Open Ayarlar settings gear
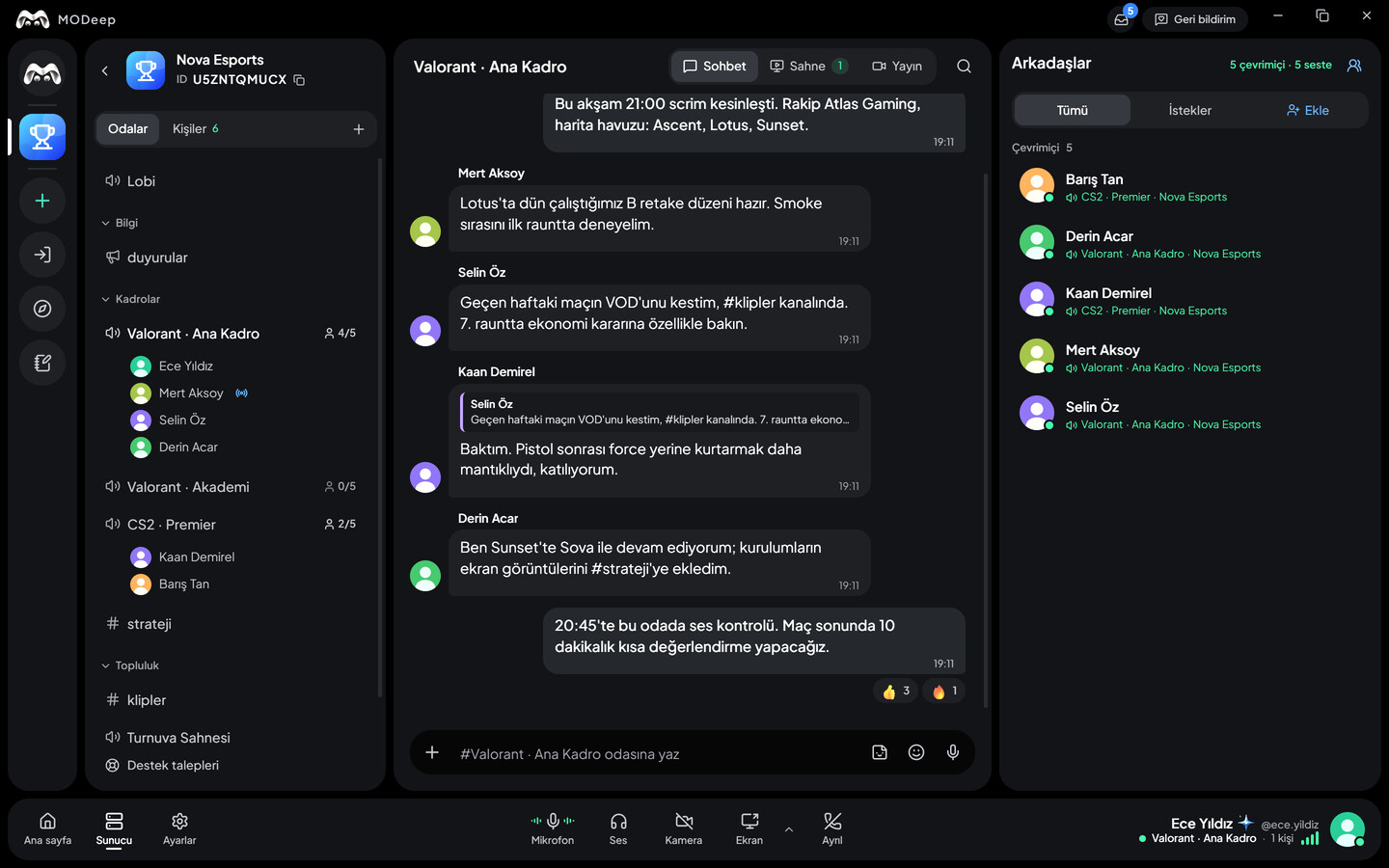 point(179,828)
